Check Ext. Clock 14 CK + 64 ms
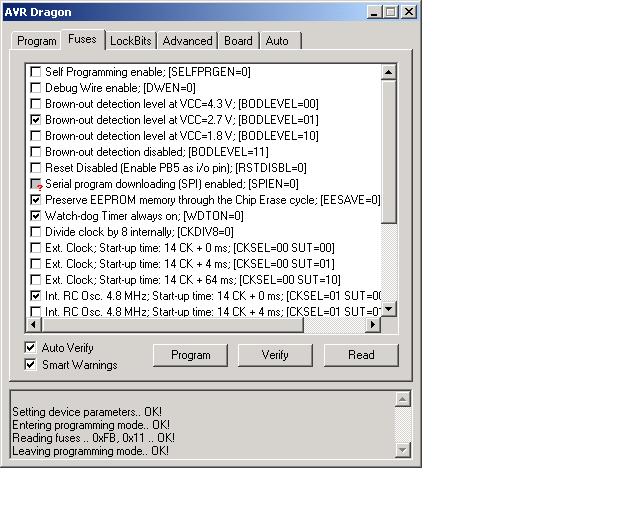The width and height of the screenshot is (640, 512). point(36,280)
